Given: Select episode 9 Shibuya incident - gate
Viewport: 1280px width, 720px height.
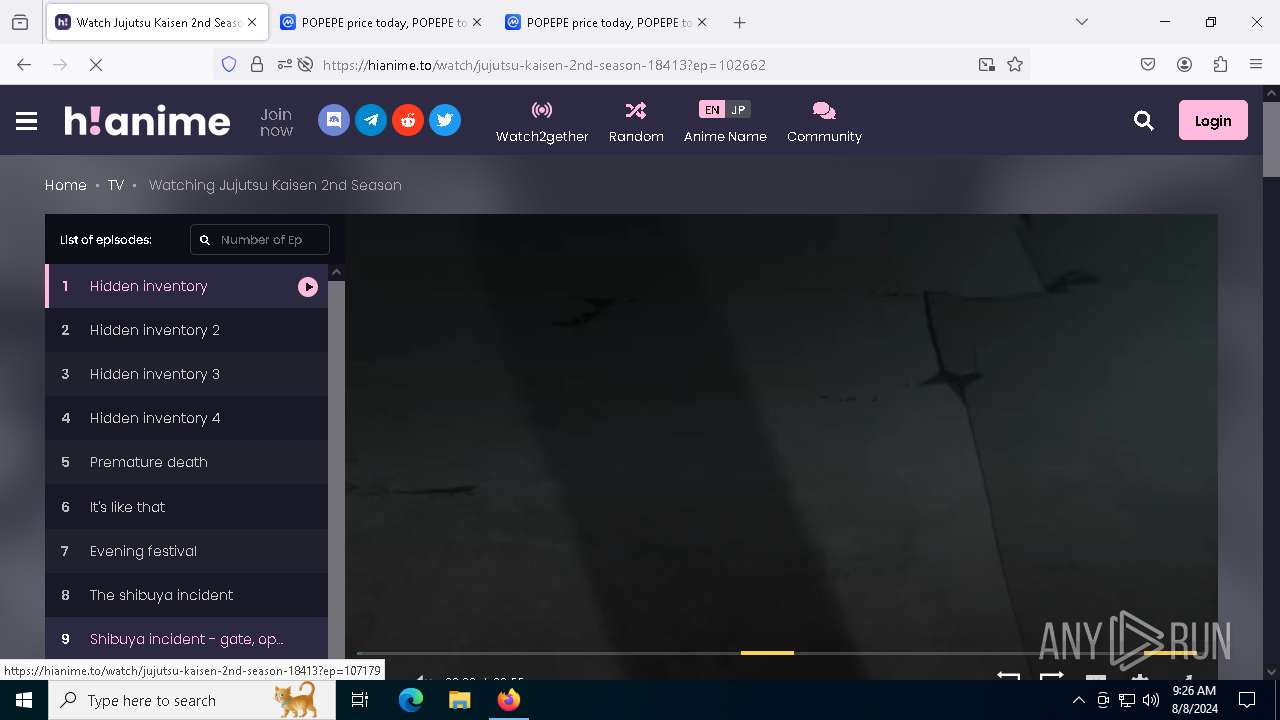Looking at the screenshot, I should click(x=187, y=639).
